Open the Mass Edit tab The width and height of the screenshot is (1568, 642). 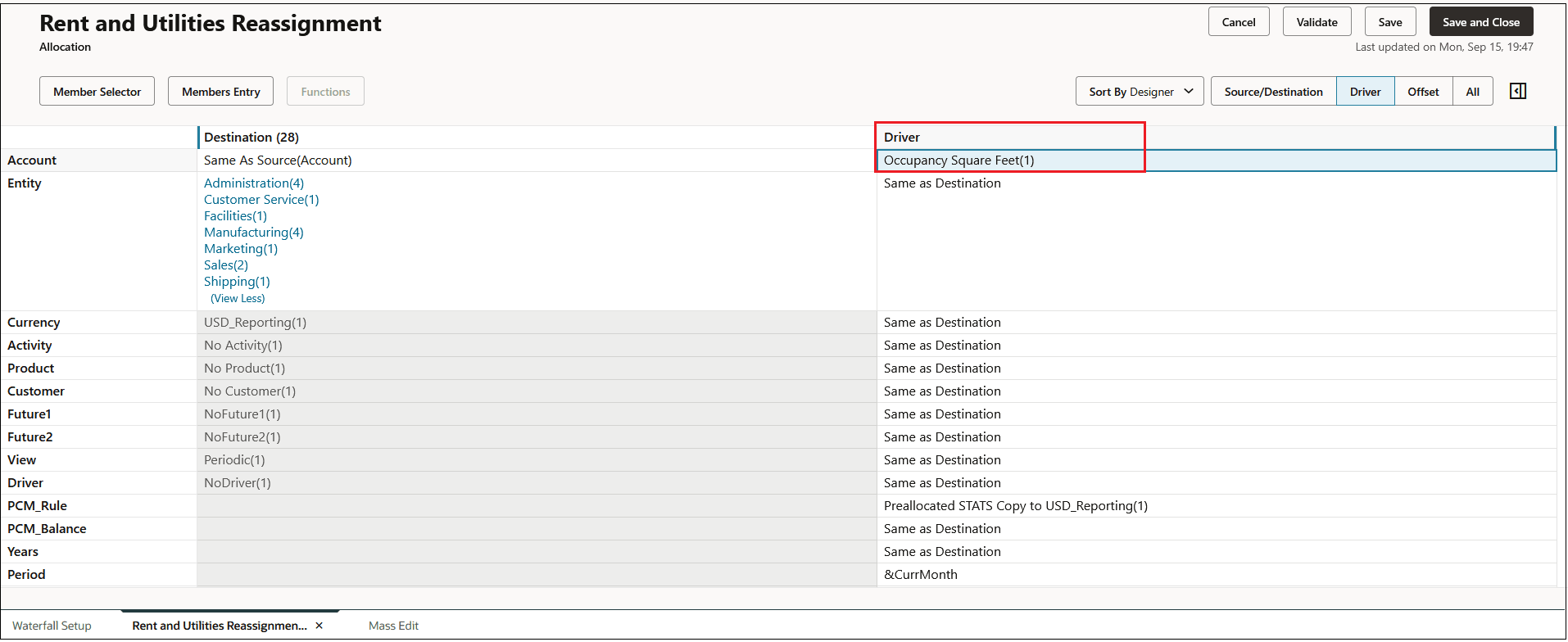coord(393,626)
